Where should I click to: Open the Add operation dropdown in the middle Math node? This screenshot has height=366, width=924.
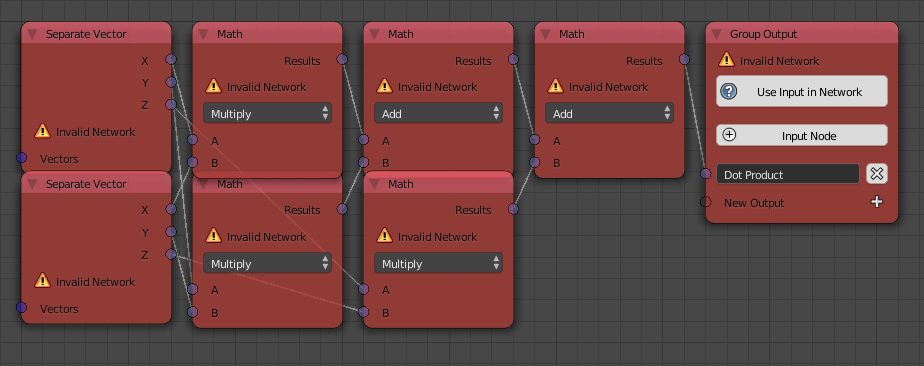click(x=438, y=113)
